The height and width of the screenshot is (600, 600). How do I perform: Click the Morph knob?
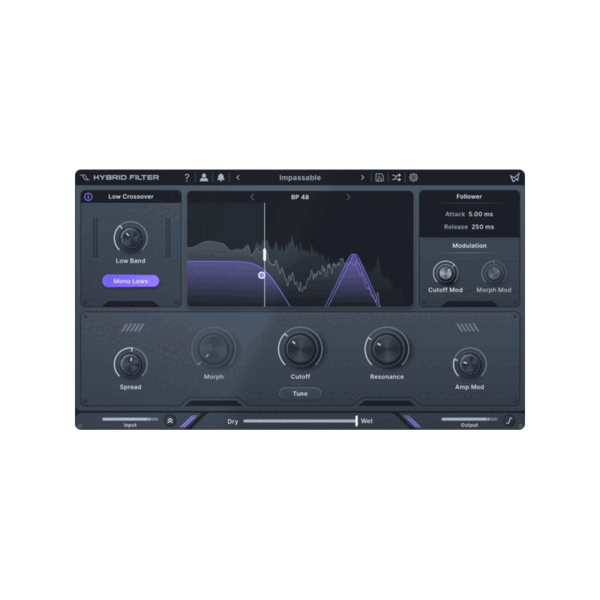pyautogui.click(x=214, y=349)
